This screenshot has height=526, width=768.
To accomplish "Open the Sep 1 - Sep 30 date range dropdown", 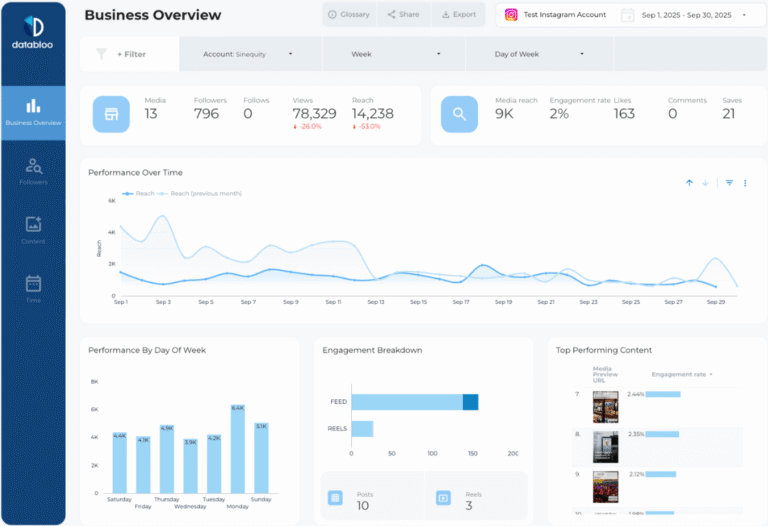I will point(693,15).
